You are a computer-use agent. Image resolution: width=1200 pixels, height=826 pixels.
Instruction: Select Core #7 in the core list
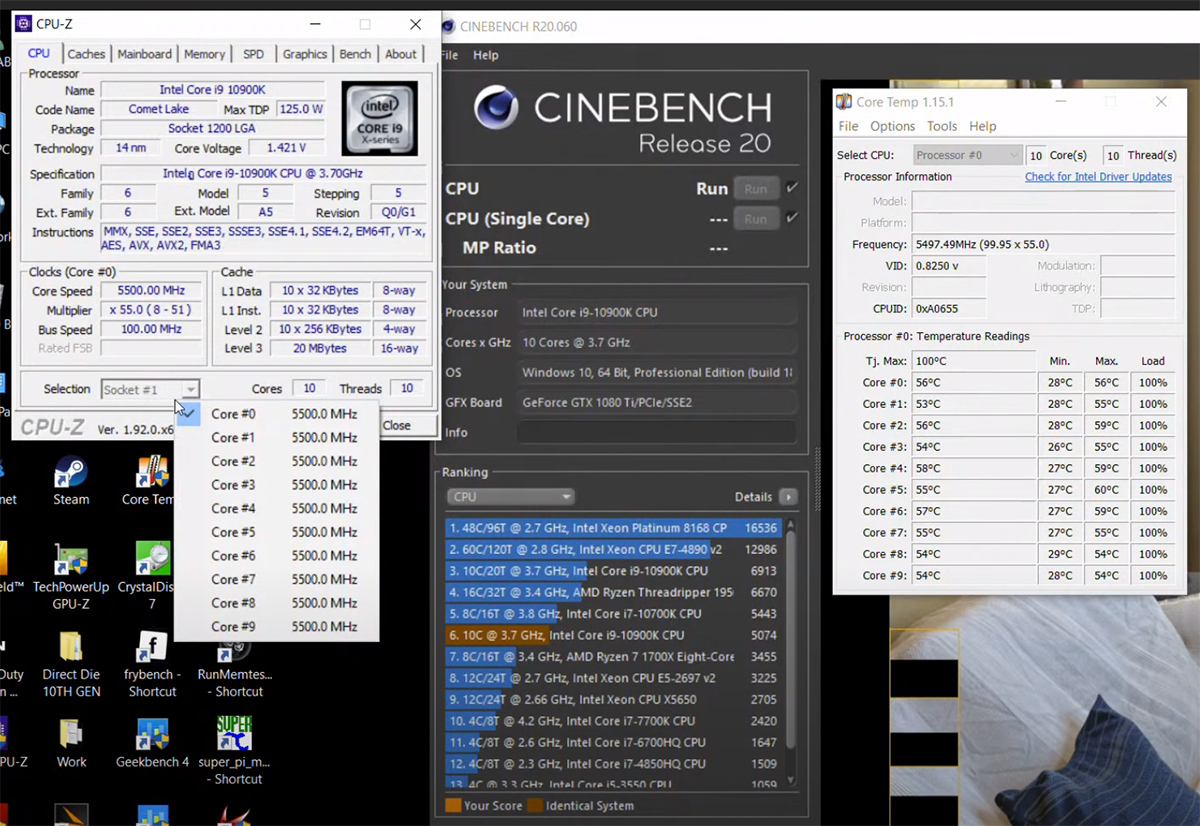tap(277, 579)
